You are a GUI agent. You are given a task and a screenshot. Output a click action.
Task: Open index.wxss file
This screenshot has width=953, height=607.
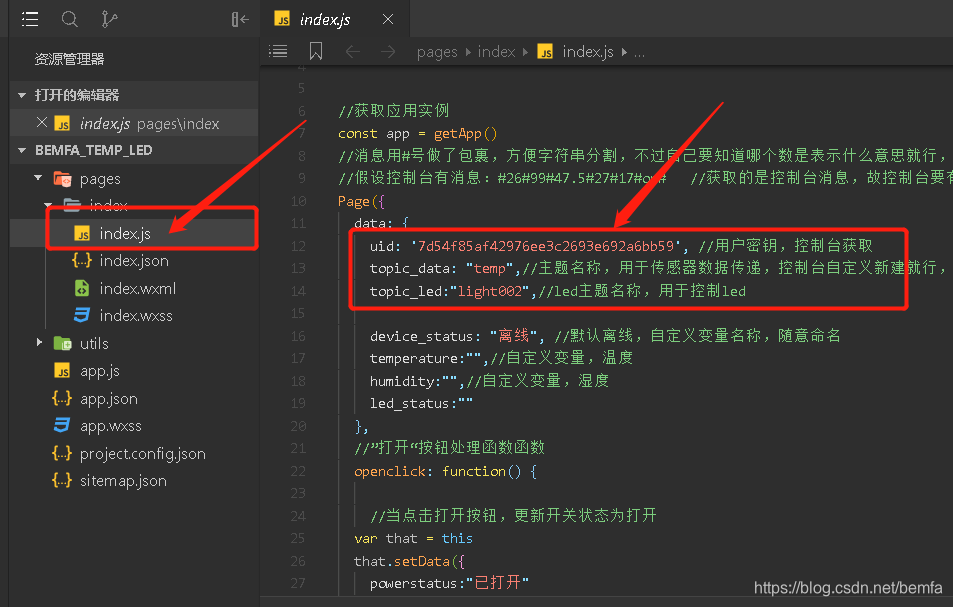[x=136, y=316]
